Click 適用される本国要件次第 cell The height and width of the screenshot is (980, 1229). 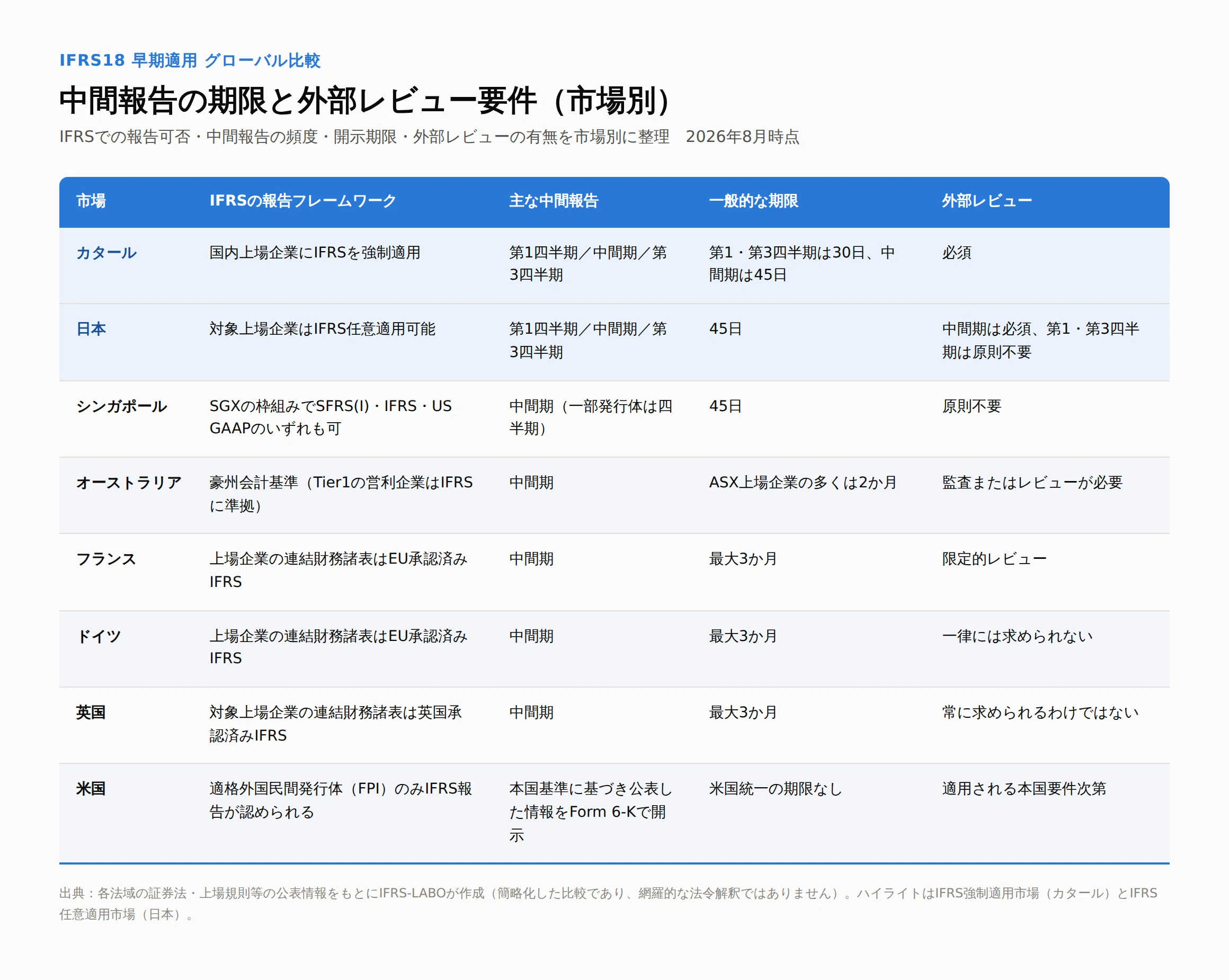(1024, 788)
